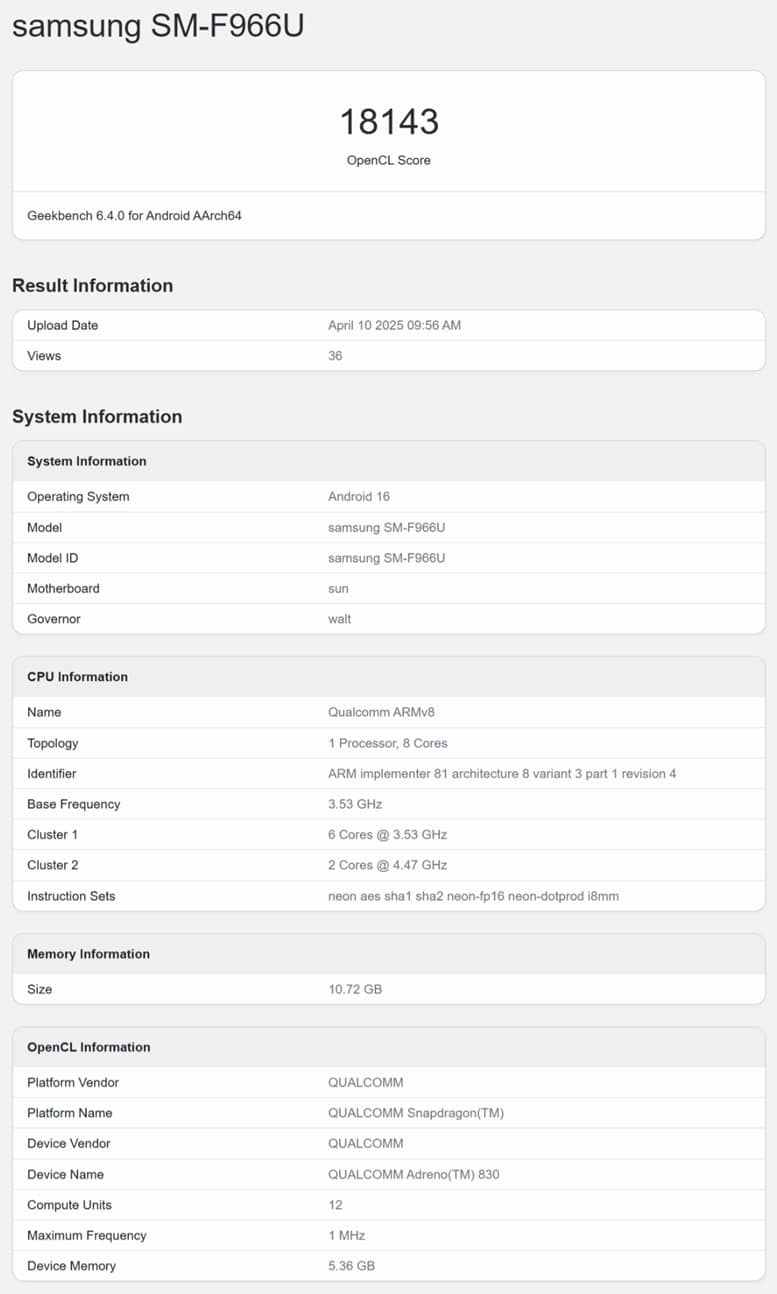Viewport: 777px width, 1294px height.
Task: Click the Maximum Frequency label
Action: click(x=87, y=1235)
